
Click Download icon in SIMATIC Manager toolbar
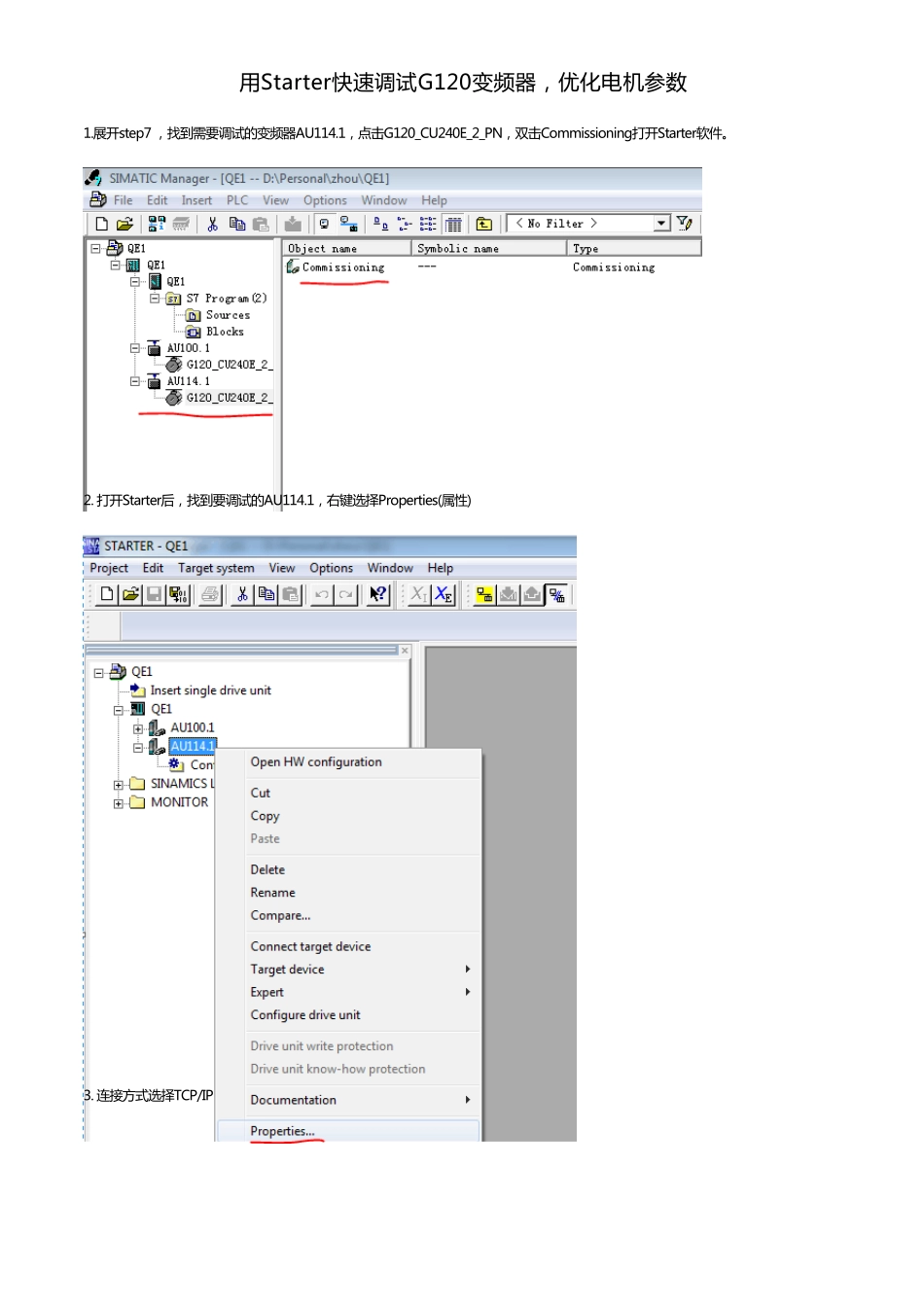292,224
